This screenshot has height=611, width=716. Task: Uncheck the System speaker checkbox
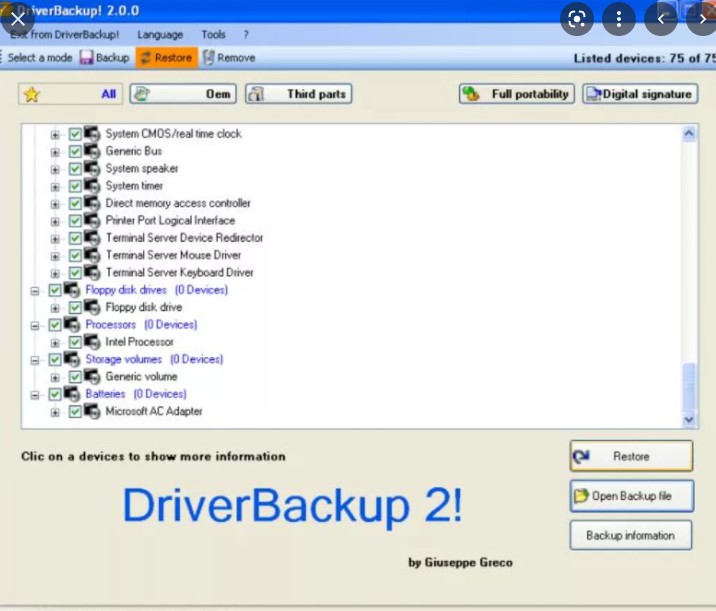(75, 169)
